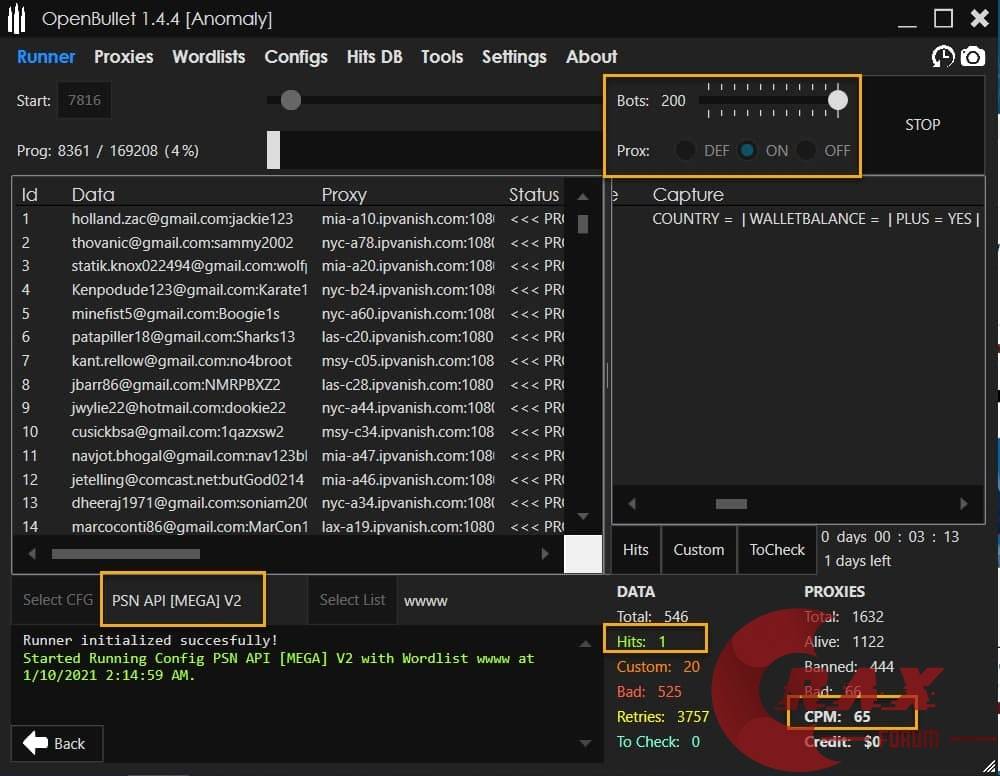Click the Select CFG button
The height and width of the screenshot is (776, 1000).
(x=57, y=599)
